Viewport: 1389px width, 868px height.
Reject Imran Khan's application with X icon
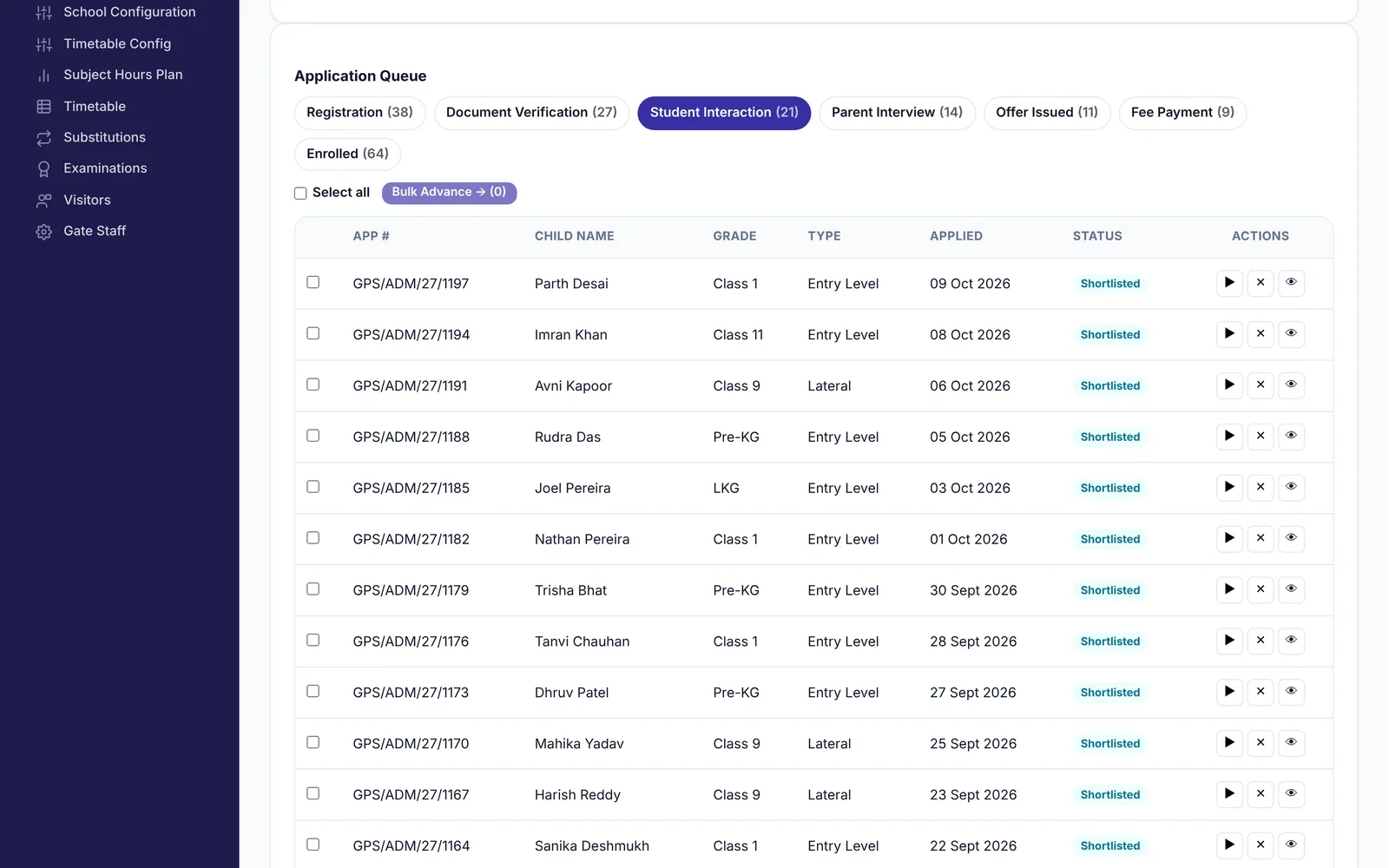coord(1261,334)
